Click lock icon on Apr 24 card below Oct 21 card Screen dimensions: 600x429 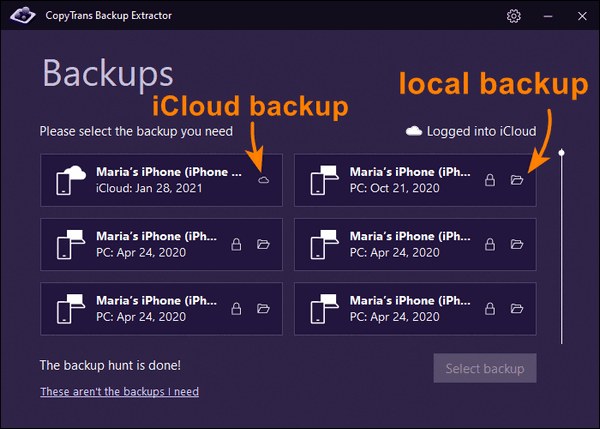[x=490, y=244]
